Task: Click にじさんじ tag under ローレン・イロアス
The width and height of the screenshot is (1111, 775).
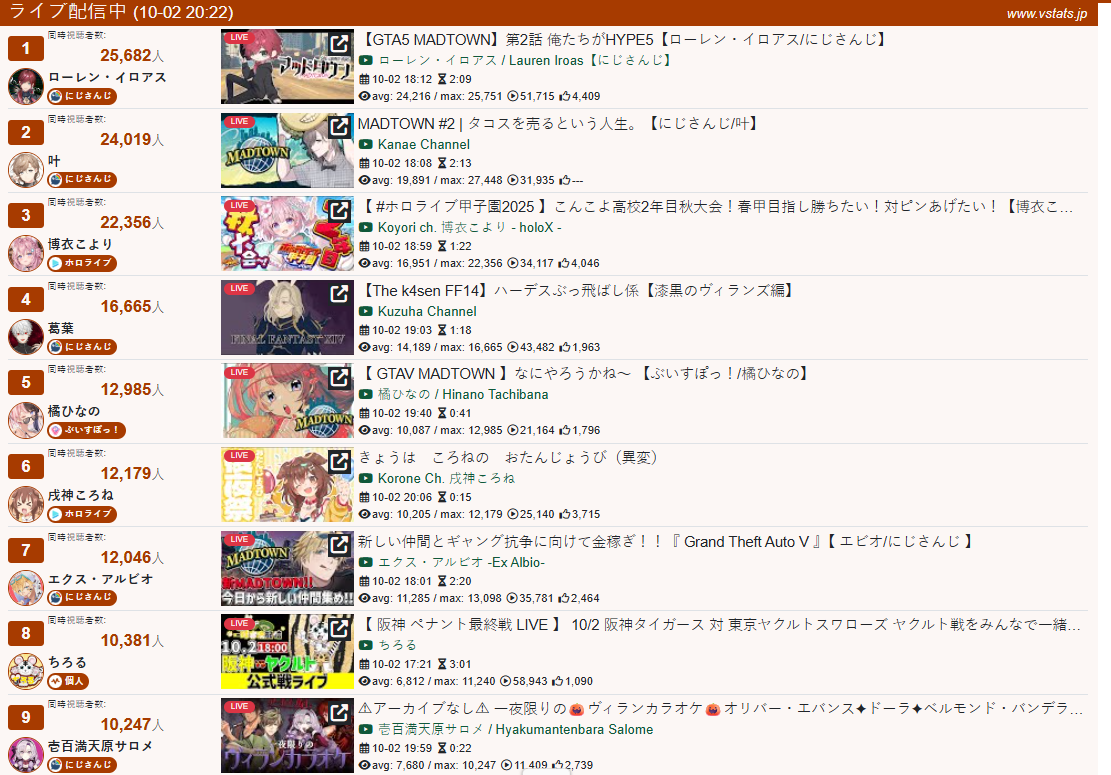Action: [82, 96]
